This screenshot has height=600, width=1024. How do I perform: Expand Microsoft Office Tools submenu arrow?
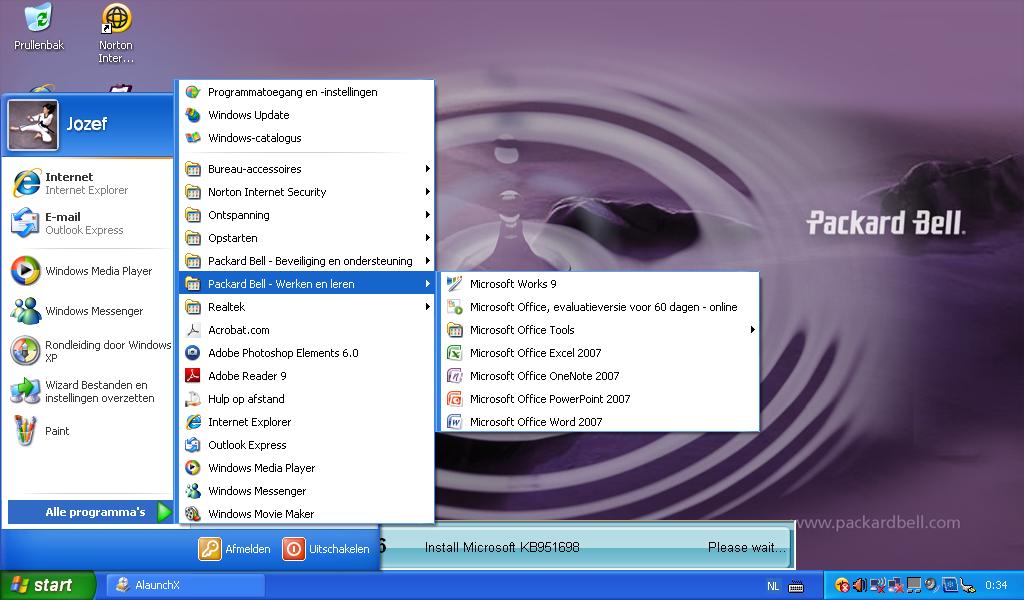point(751,330)
